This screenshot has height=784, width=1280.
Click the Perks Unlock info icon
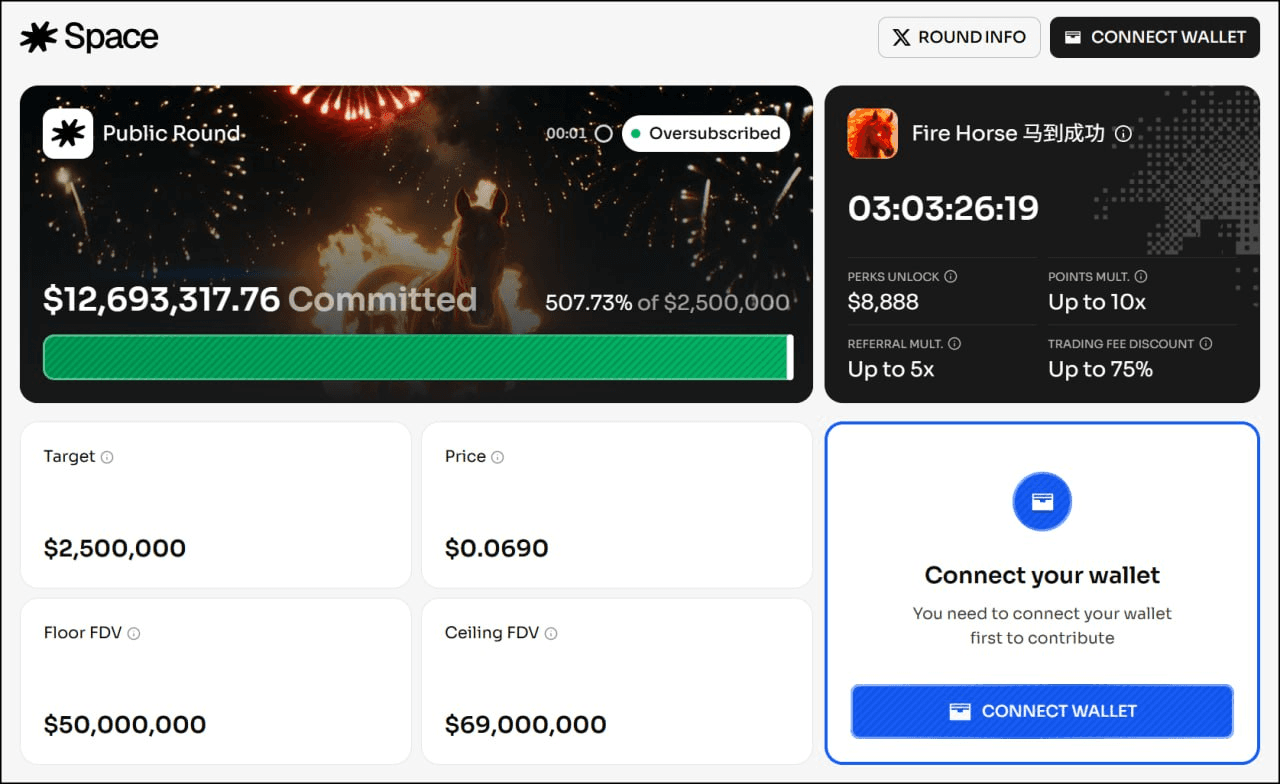tap(951, 277)
